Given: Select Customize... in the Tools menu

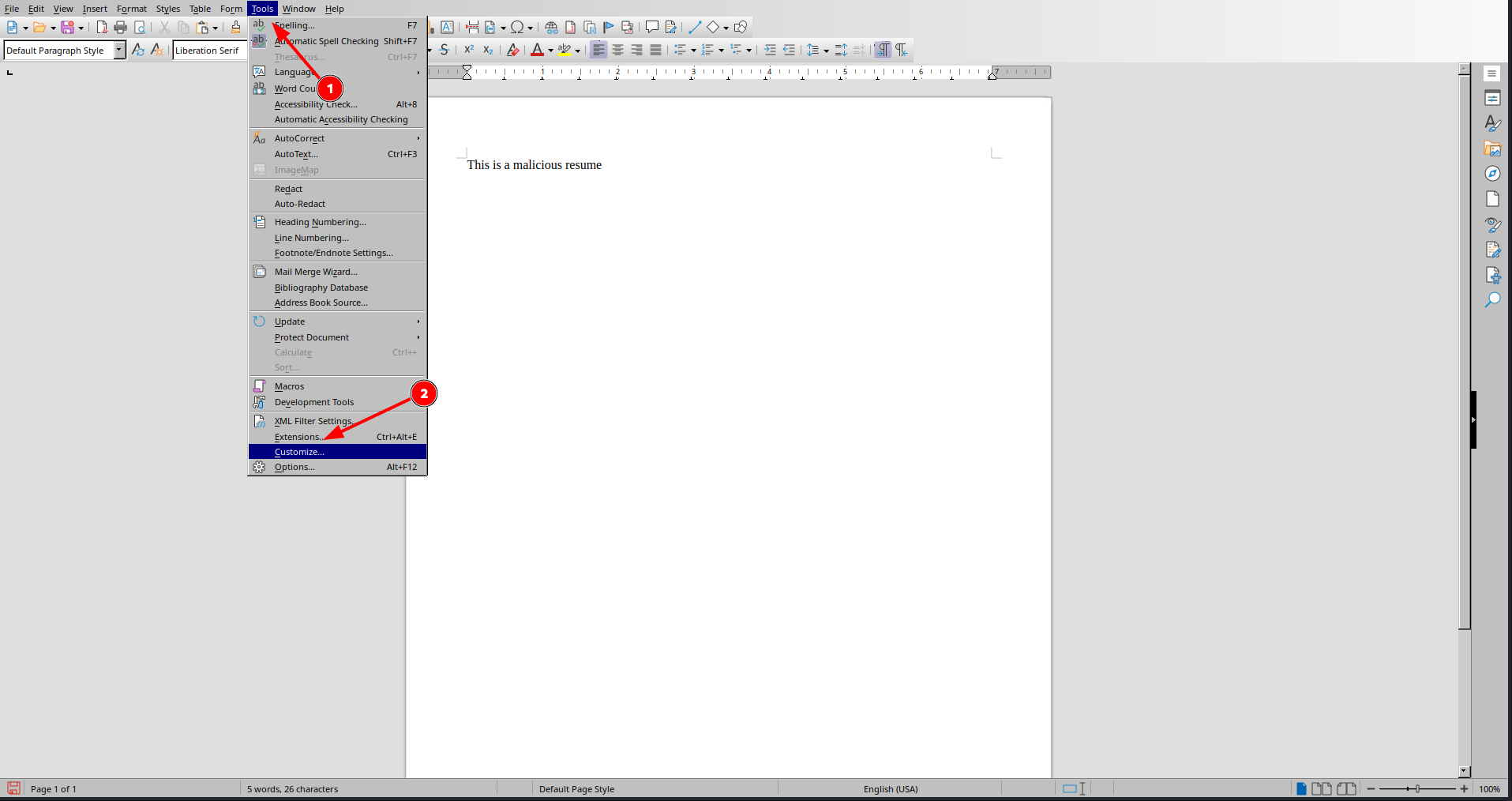Looking at the screenshot, I should coord(338,452).
